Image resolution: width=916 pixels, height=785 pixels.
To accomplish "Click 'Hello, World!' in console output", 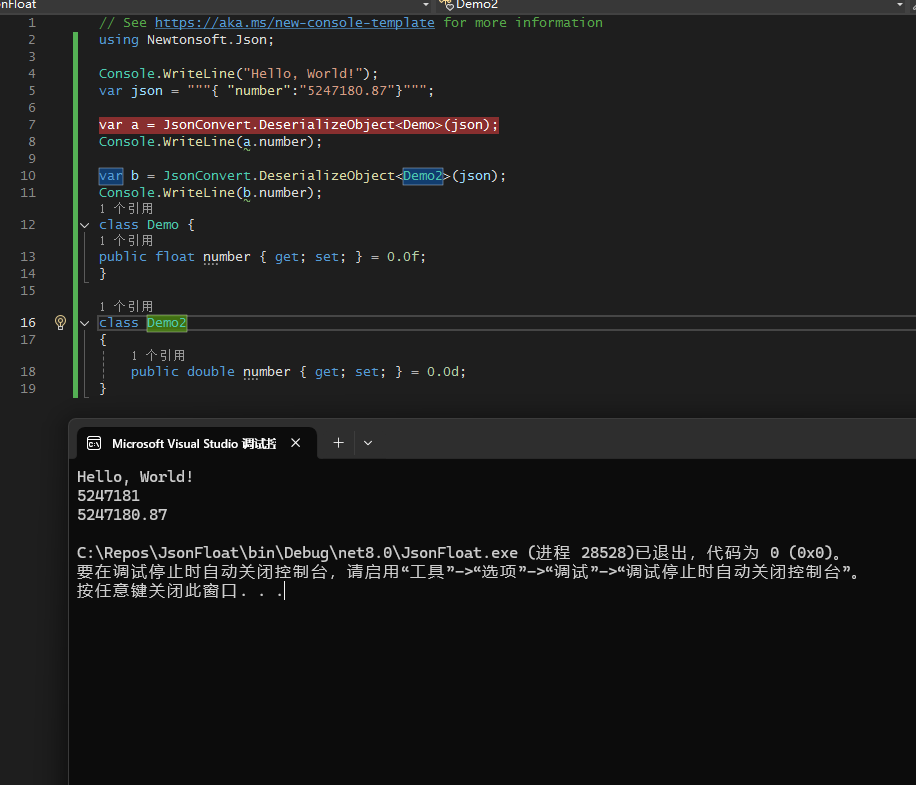I will (x=135, y=477).
